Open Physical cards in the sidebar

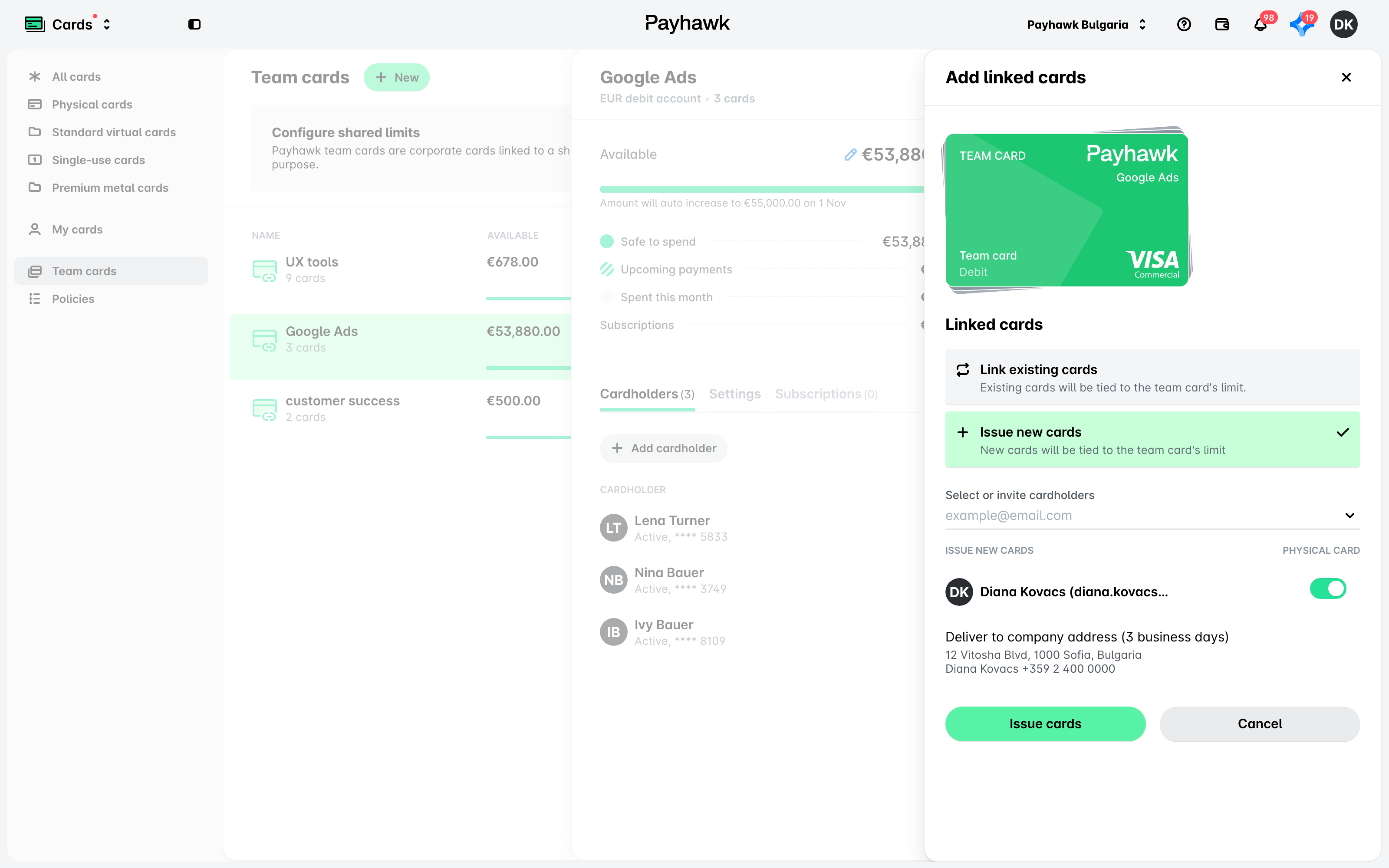click(111, 105)
